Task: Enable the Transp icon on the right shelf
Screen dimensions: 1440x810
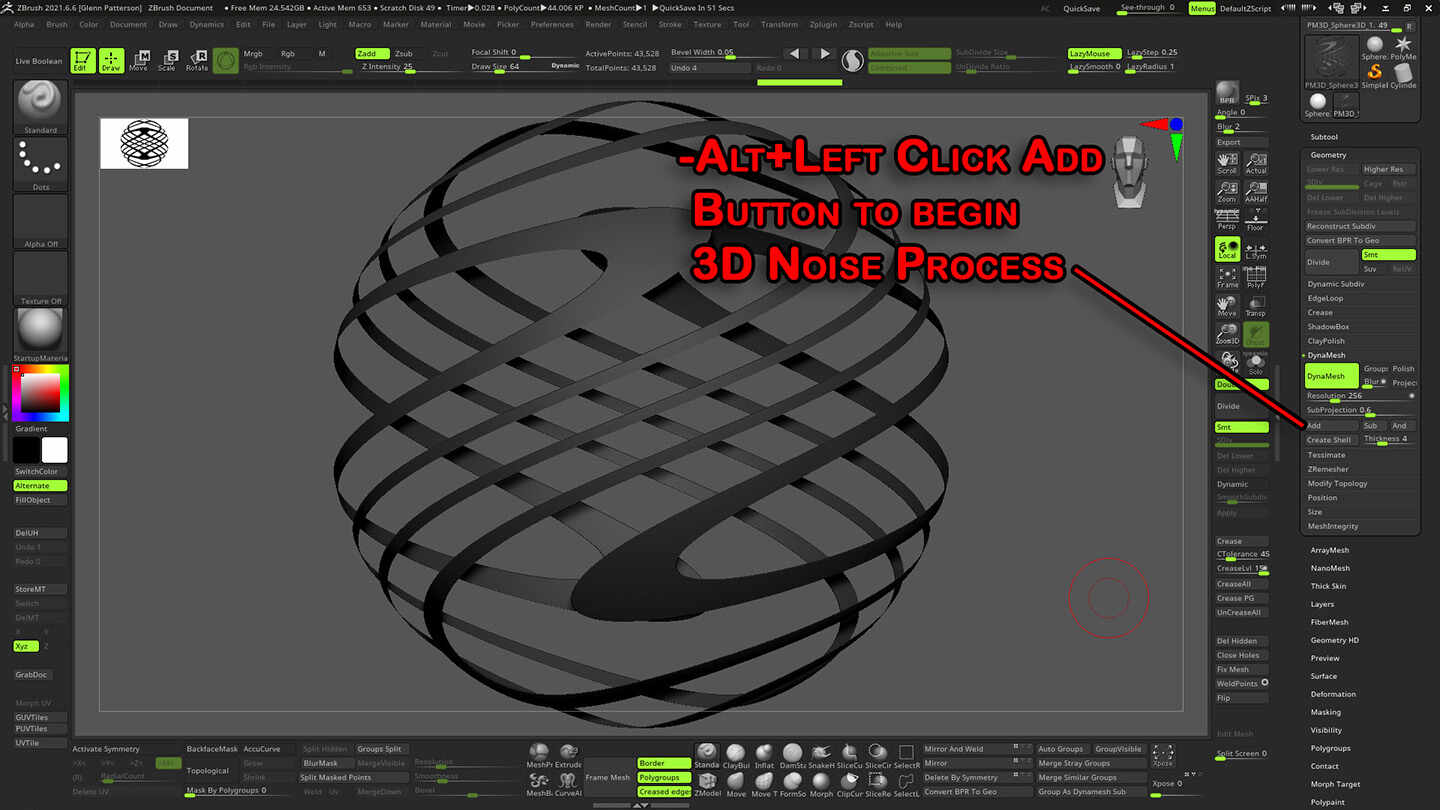Action: (x=1255, y=307)
